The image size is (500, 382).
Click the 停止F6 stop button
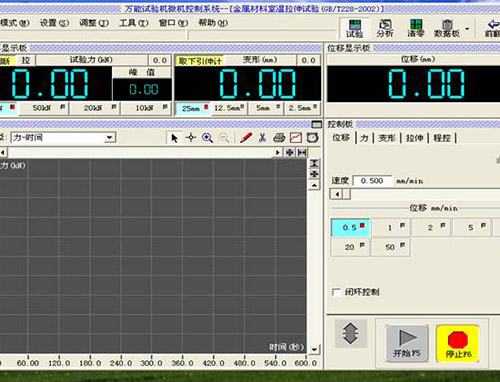tap(458, 343)
